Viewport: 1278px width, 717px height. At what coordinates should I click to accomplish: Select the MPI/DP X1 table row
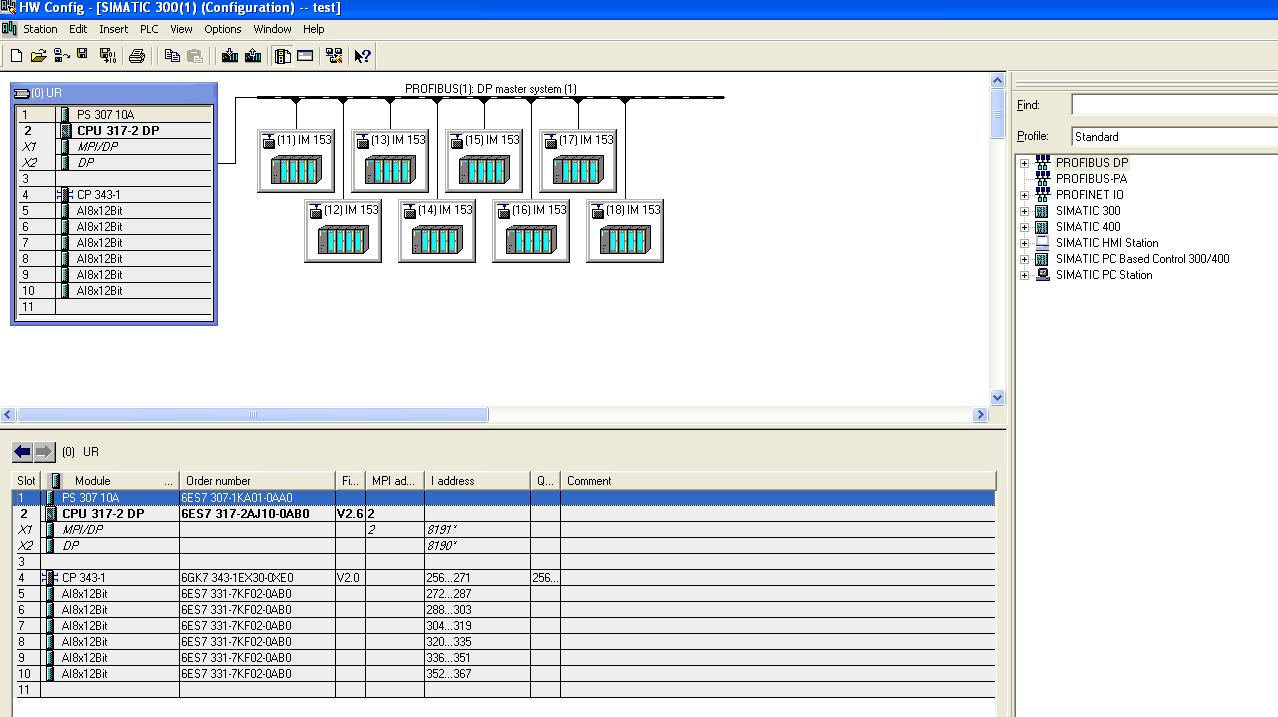click(x=504, y=530)
